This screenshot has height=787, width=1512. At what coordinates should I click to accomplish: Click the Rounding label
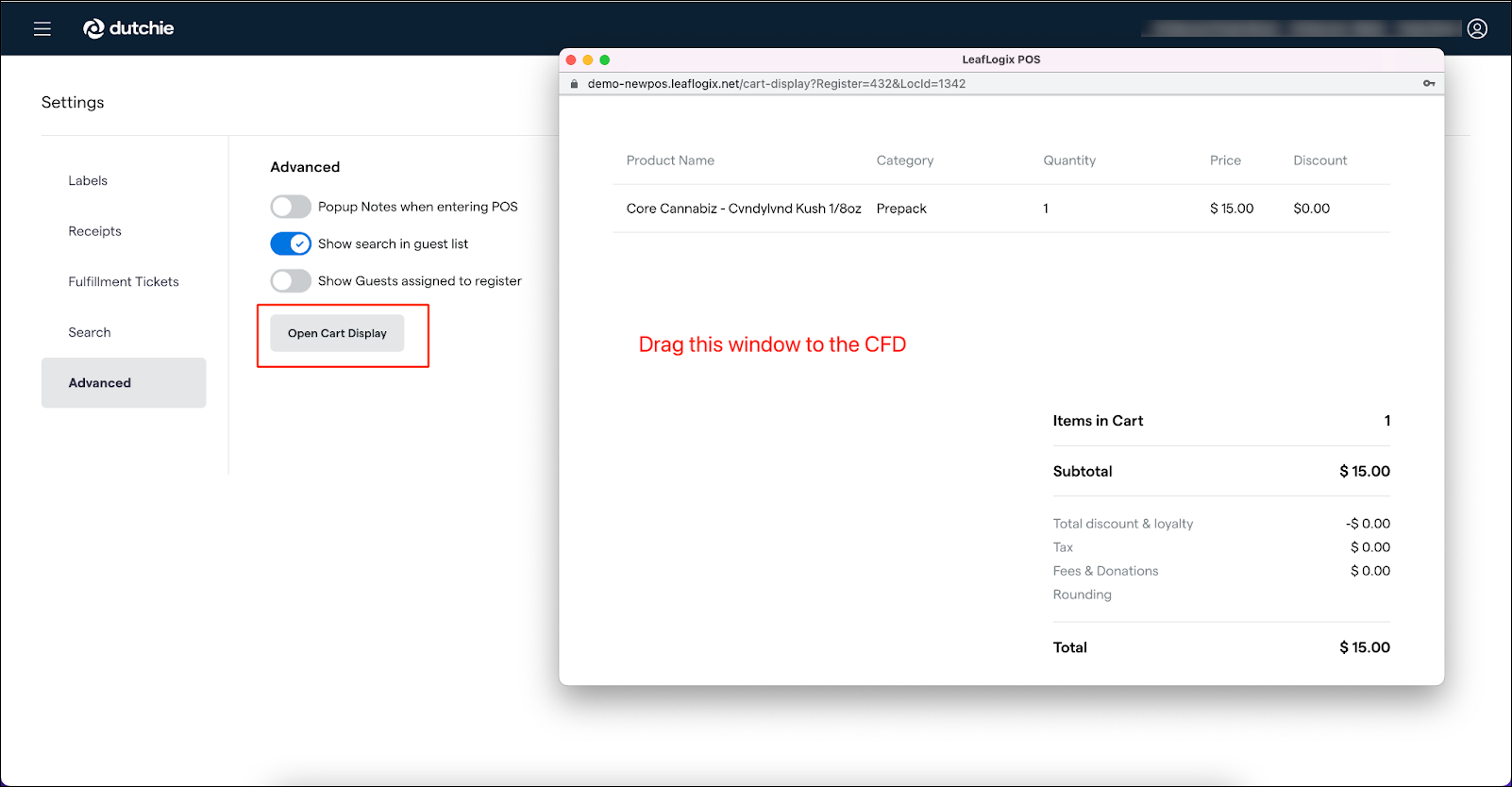pyautogui.click(x=1083, y=594)
